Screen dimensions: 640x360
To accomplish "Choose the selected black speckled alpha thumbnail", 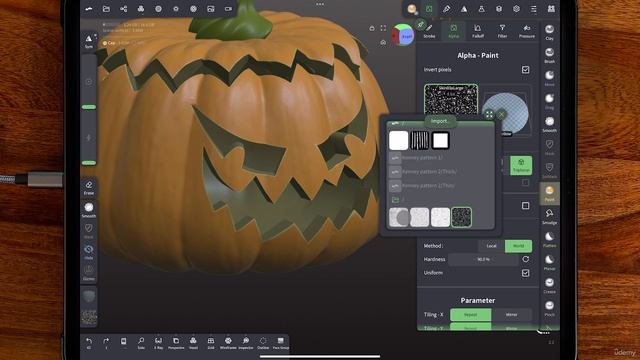I will [x=462, y=217].
